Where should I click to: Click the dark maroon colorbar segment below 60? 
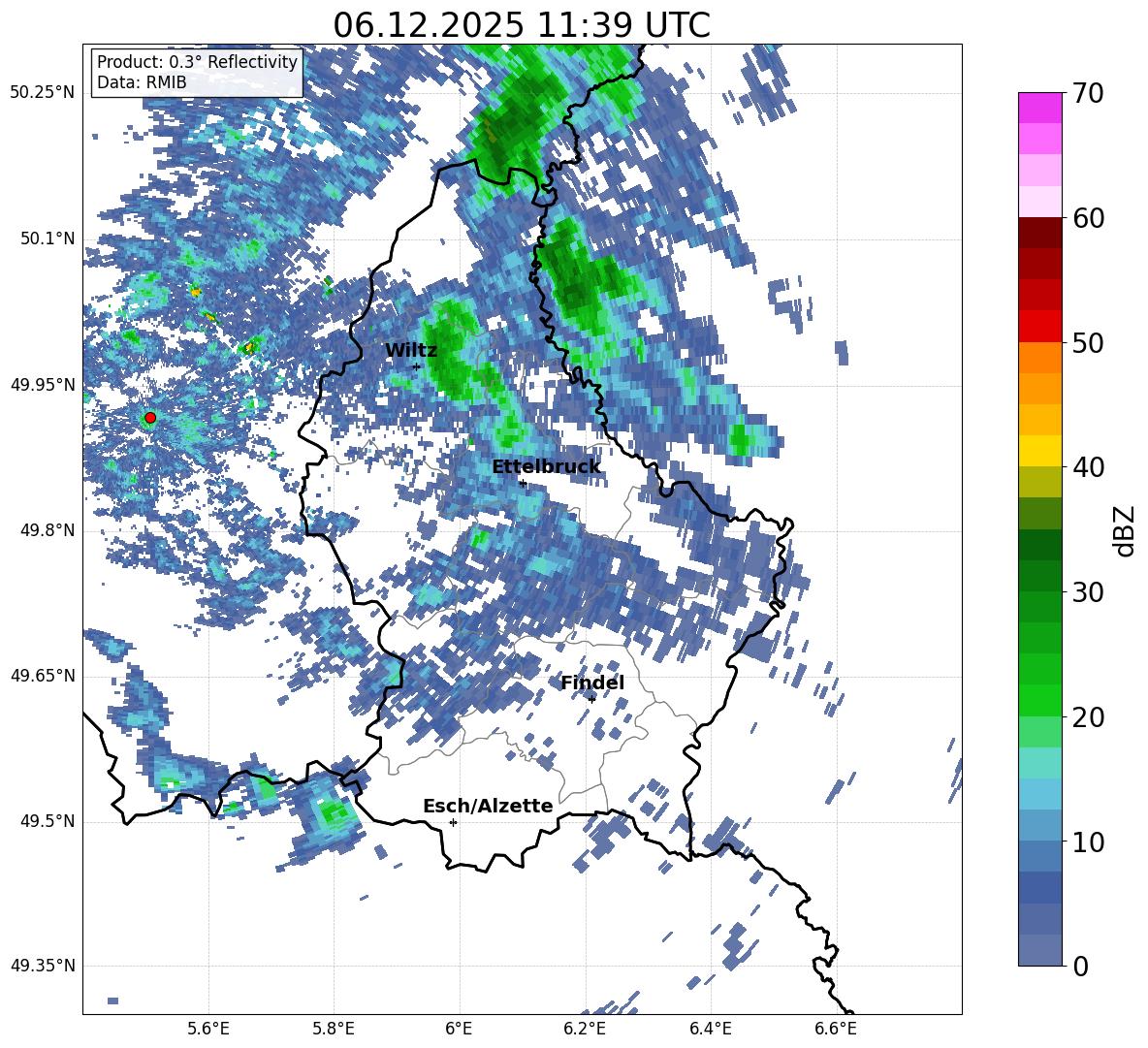click(1039, 234)
